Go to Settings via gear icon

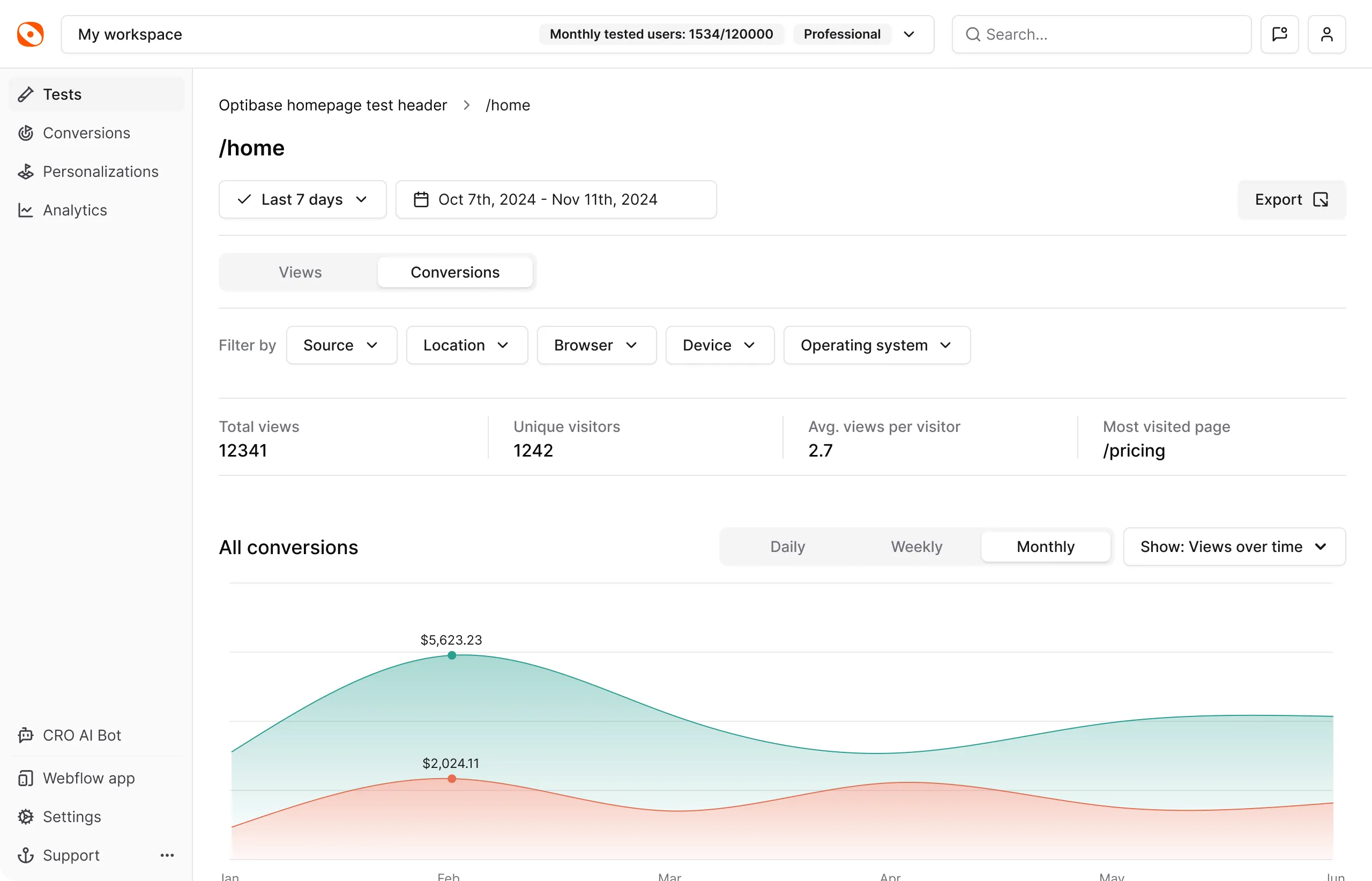tap(26, 816)
